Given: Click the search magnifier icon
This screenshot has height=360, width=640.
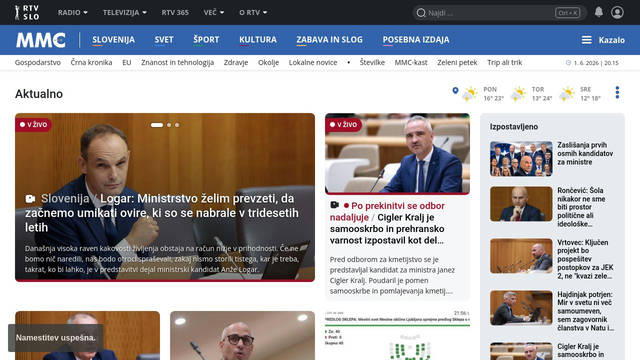Looking at the screenshot, I should coord(421,13).
